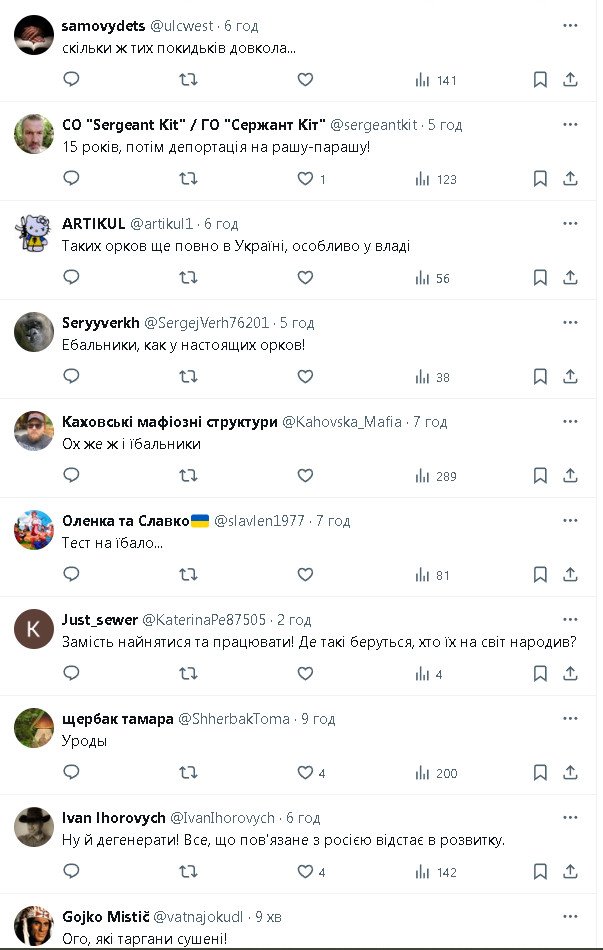The image size is (603, 950).
Task: Reply to Just_sewer's comment
Action: point(71,674)
